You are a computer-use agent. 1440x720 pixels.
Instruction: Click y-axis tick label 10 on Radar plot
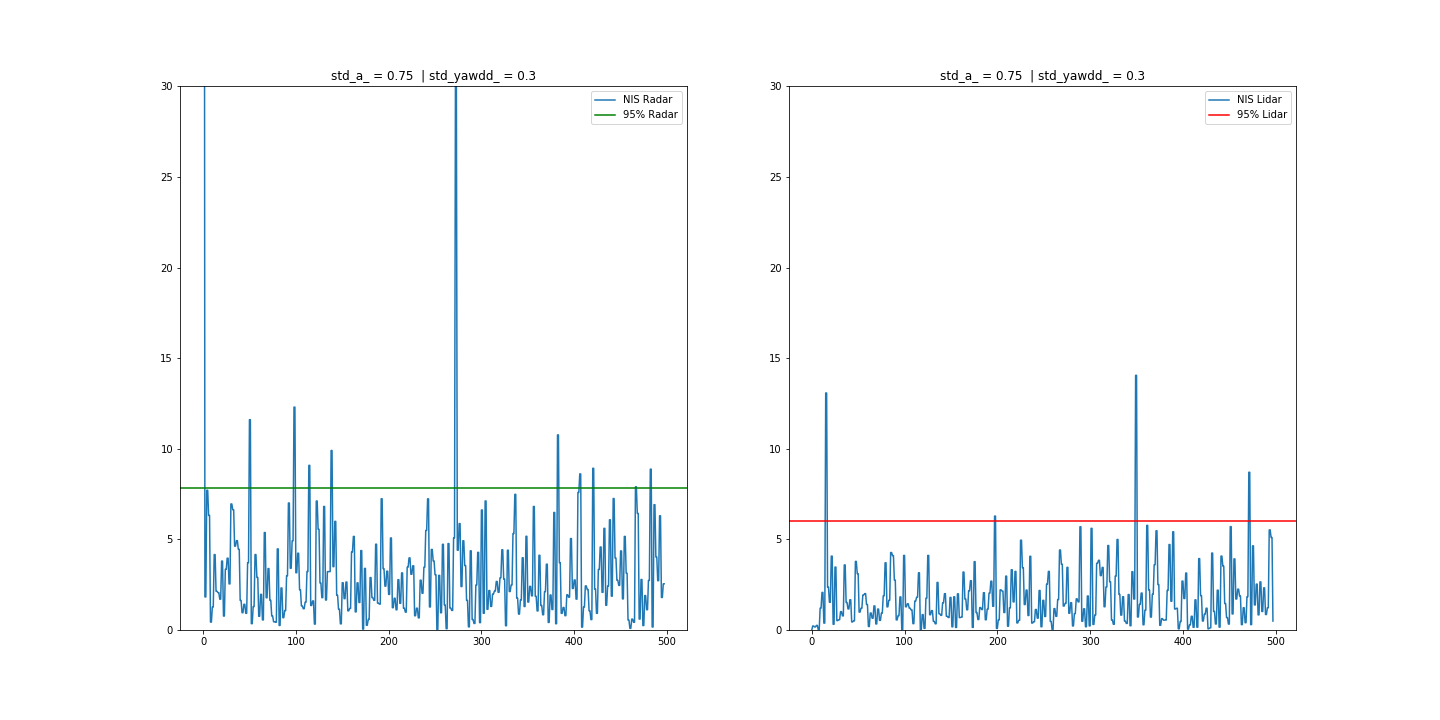(x=167, y=449)
